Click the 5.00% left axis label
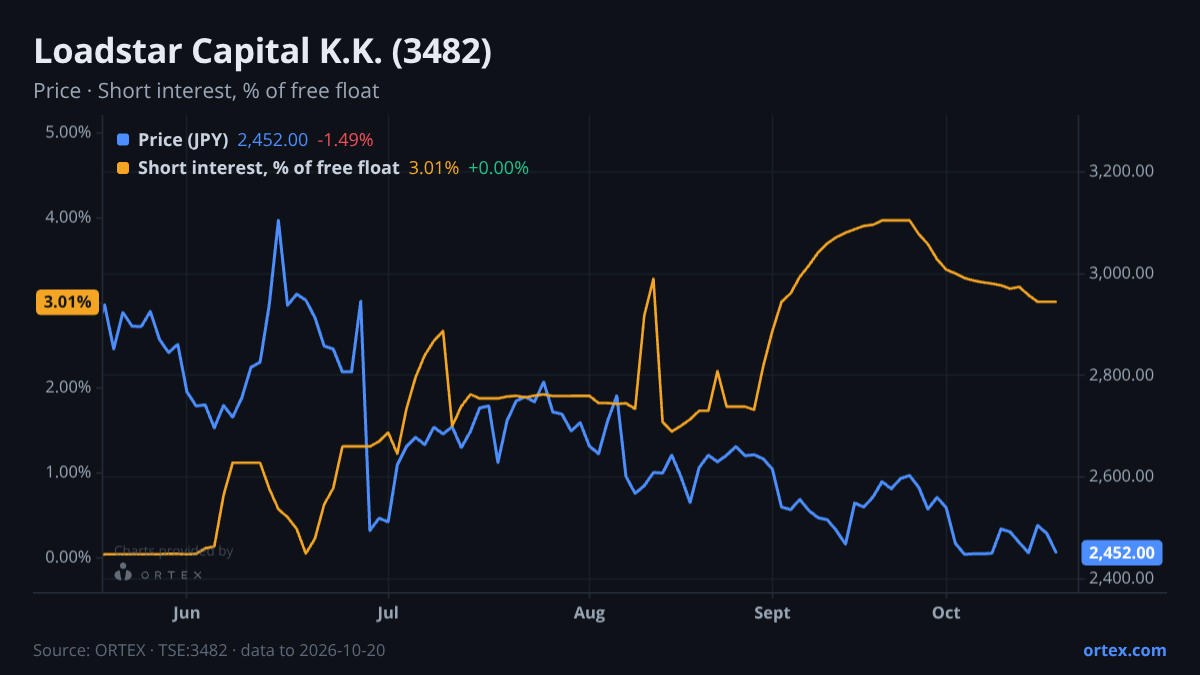 pyautogui.click(x=68, y=132)
